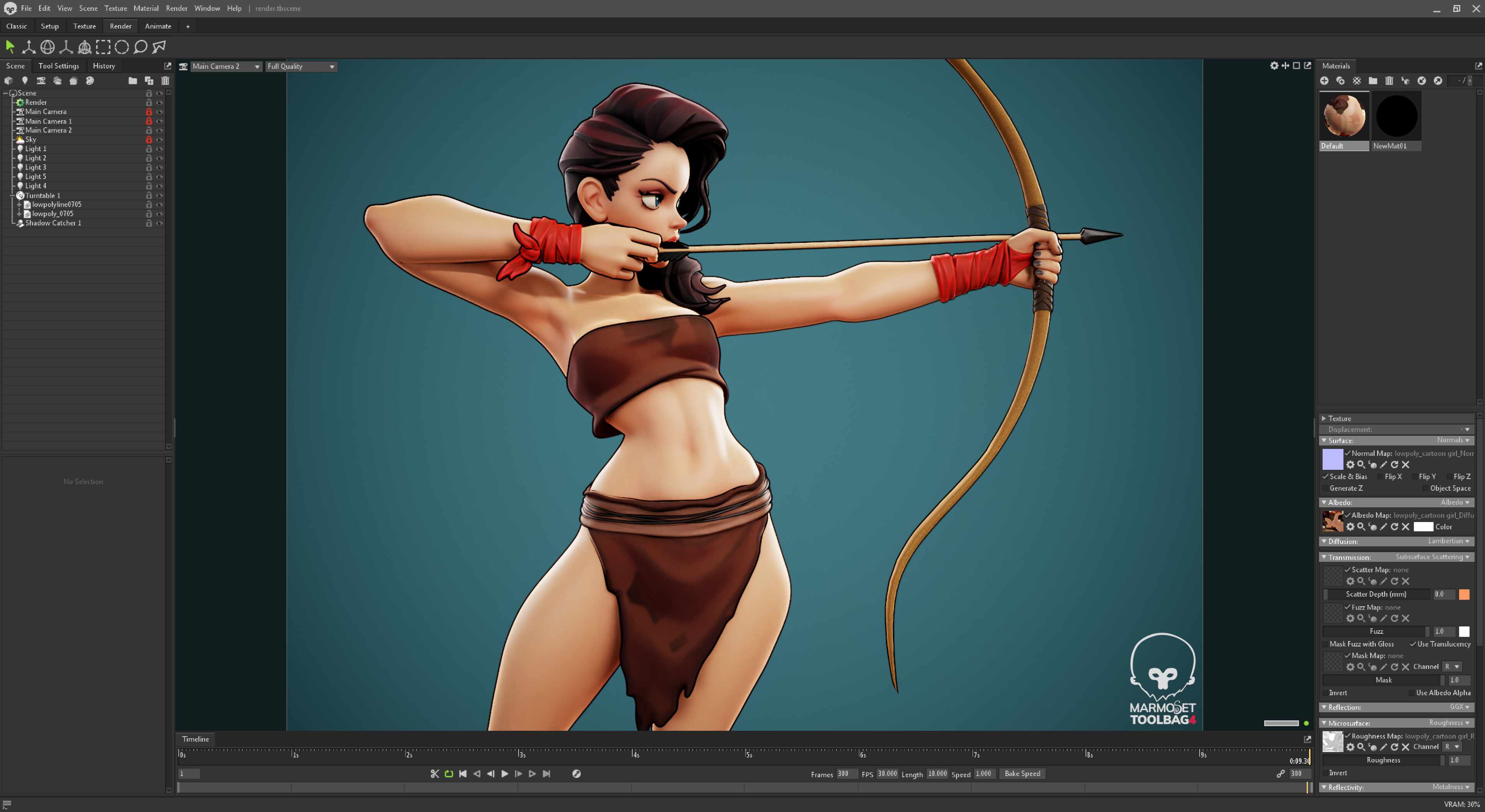Add a new mesh object to scene
Screen dimensions: 1485x812
click(8, 81)
